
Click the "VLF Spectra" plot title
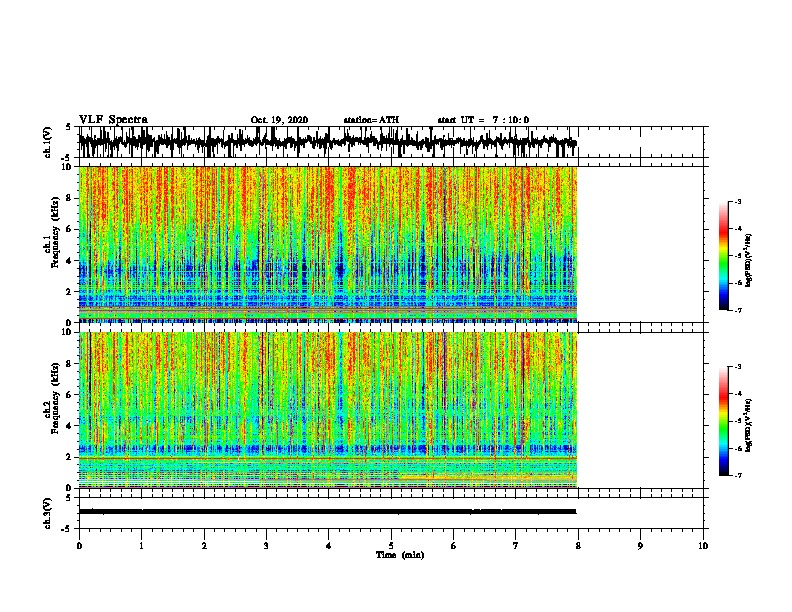pyautogui.click(x=113, y=120)
